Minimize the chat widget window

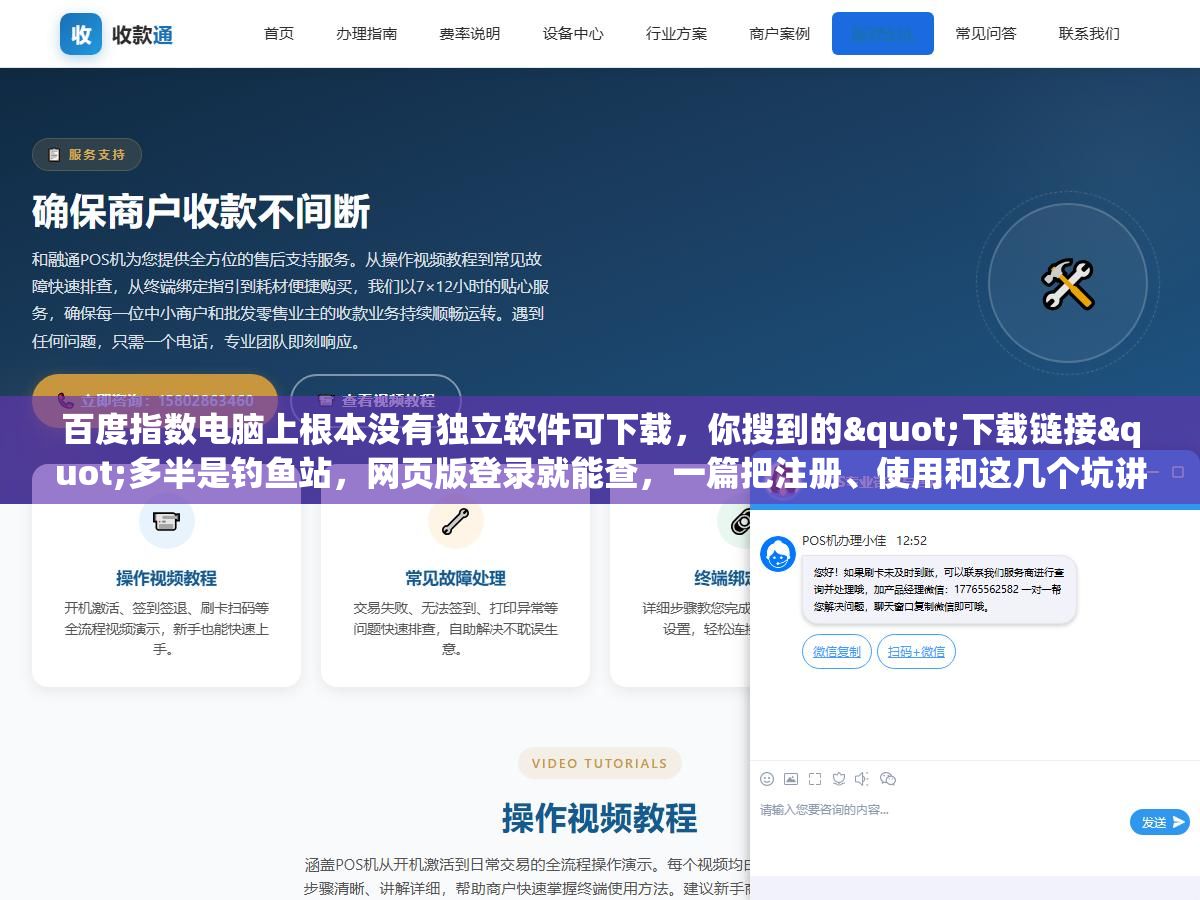(1153, 471)
